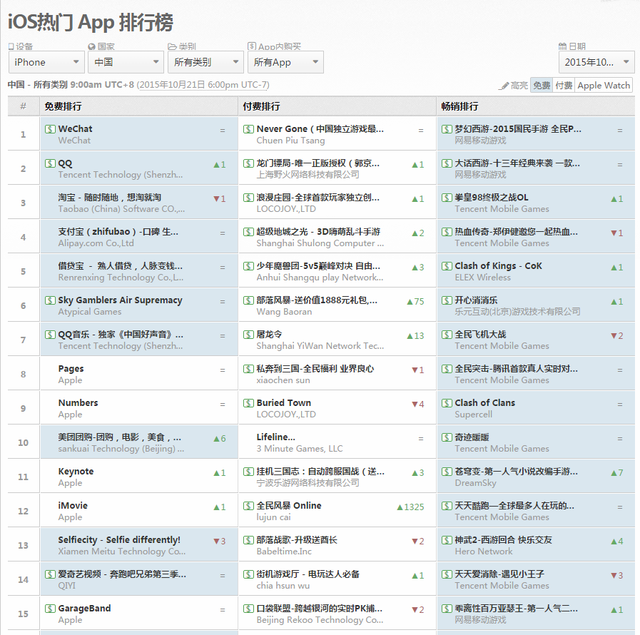The height and width of the screenshot is (635, 640).
Task: Click the purchase icon beside QQ音乐
Action: click(50, 335)
